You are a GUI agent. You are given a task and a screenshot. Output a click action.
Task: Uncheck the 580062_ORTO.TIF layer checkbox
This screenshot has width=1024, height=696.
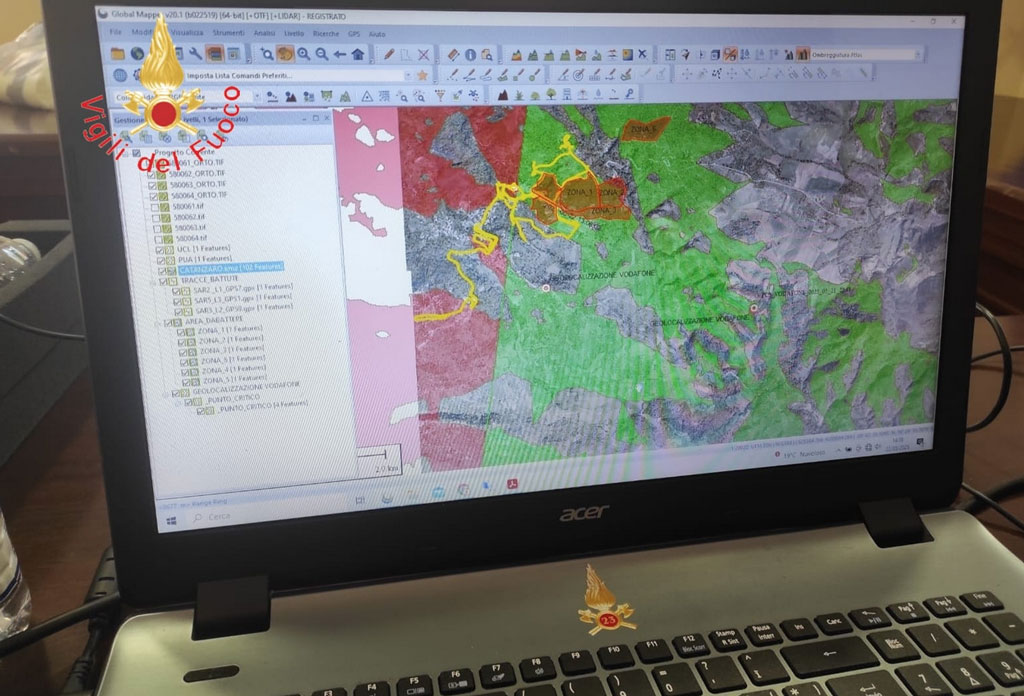151,175
